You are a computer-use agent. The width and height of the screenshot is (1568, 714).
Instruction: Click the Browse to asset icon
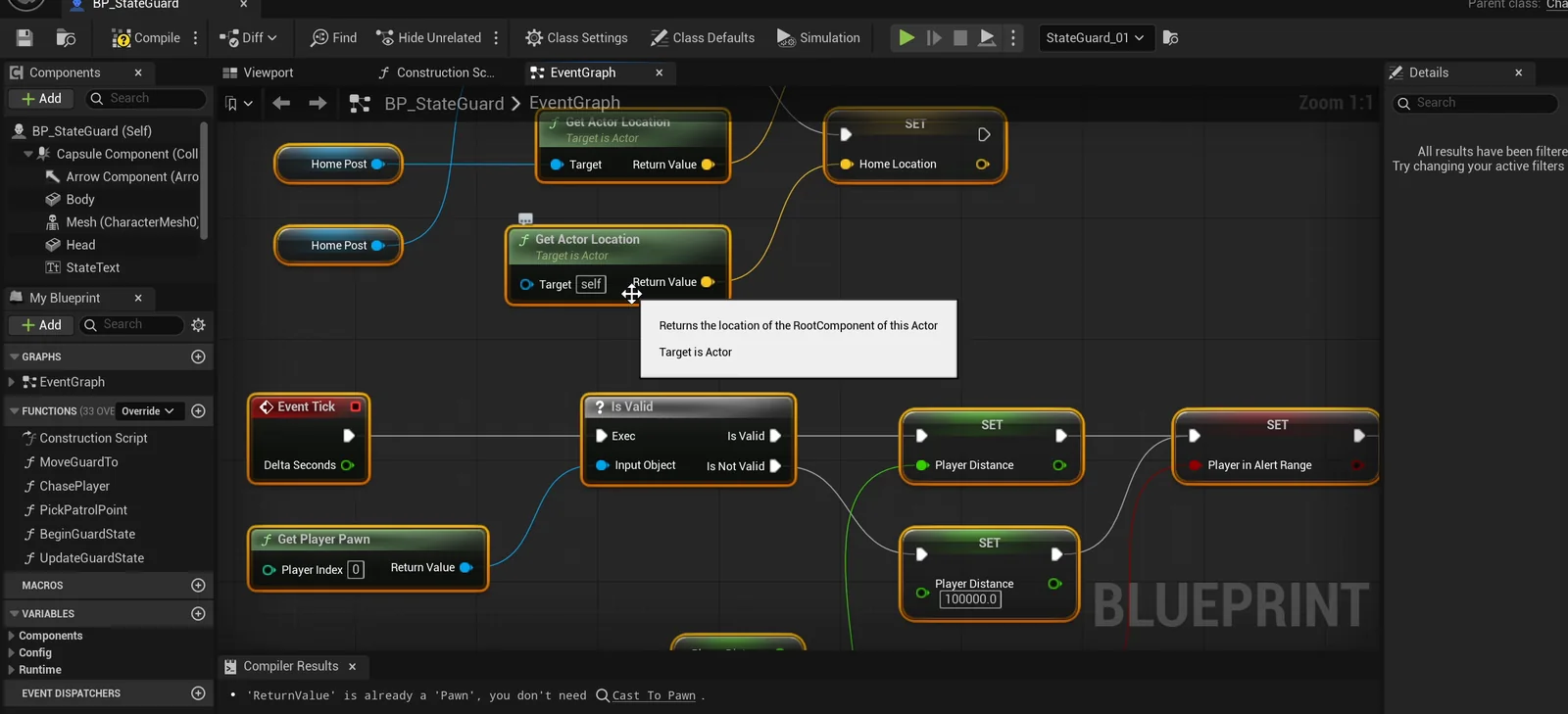coord(66,38)
